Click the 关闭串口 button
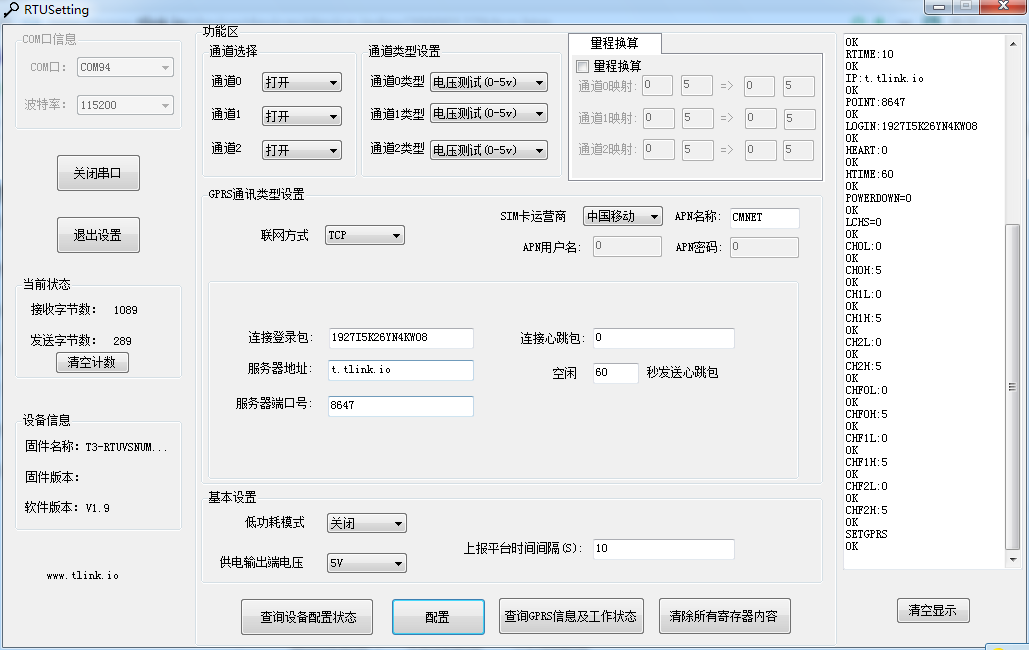Viewport: 1029px width, 650px height. tap(97, 173)
